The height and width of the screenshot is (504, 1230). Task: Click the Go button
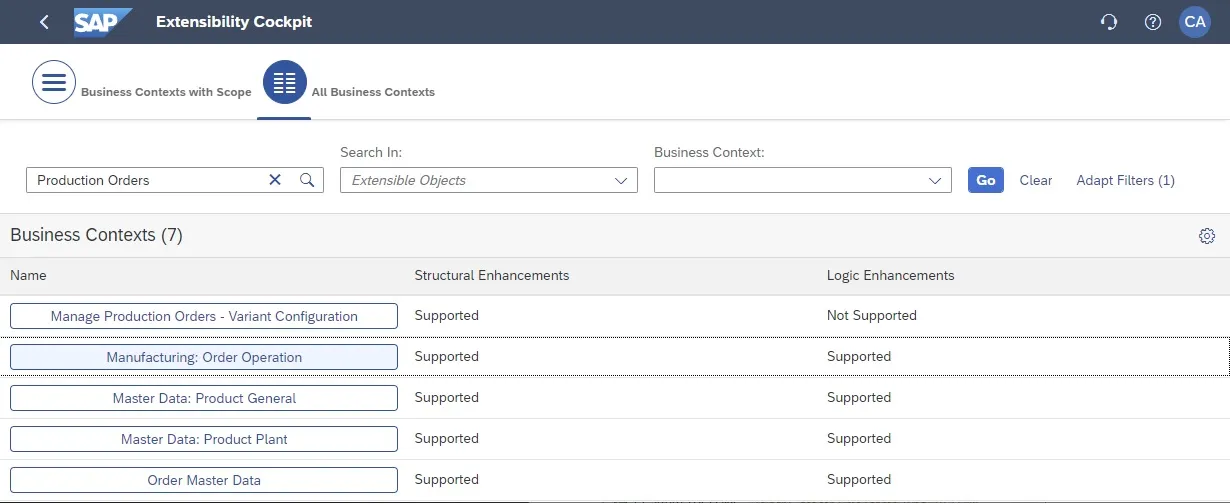pos(986,180)
